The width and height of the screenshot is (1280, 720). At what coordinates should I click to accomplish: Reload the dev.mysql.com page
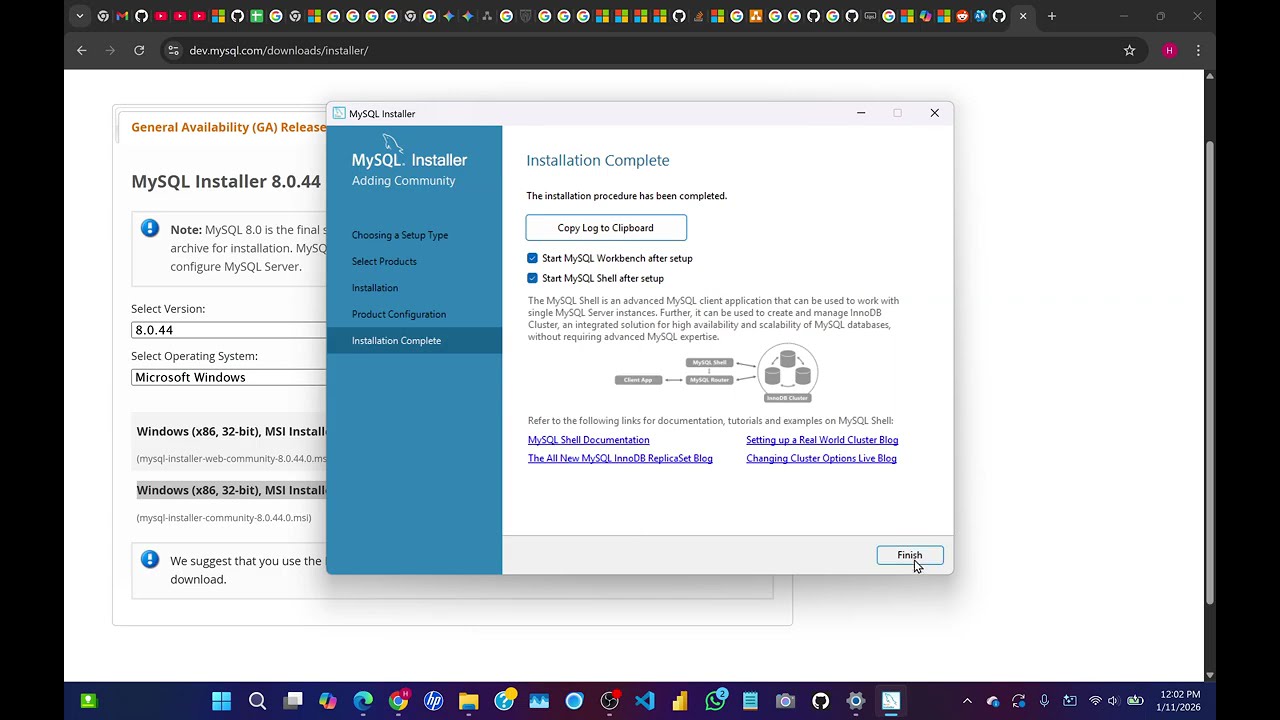139,50
